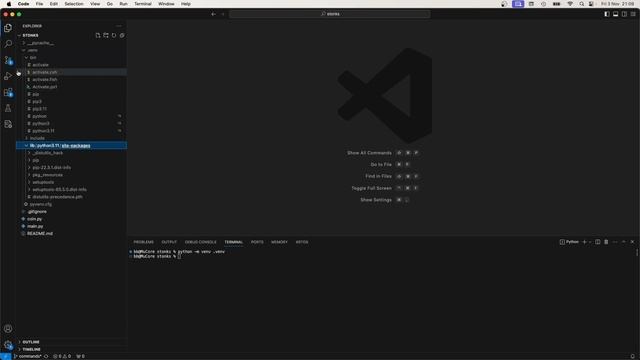Open the Terminal menu in menu bar
The width and height of the screenshot is (640, 360).
143,4
